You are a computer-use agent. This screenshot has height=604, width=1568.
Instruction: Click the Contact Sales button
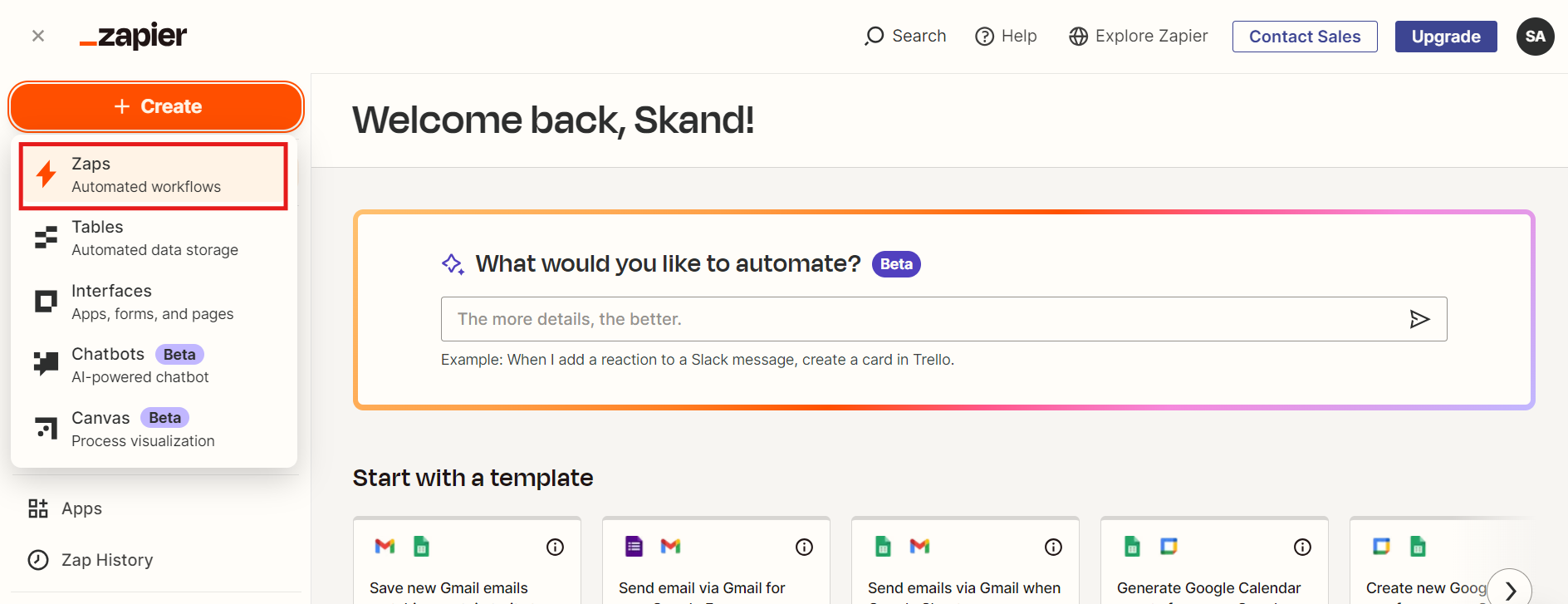(1305, 37)
